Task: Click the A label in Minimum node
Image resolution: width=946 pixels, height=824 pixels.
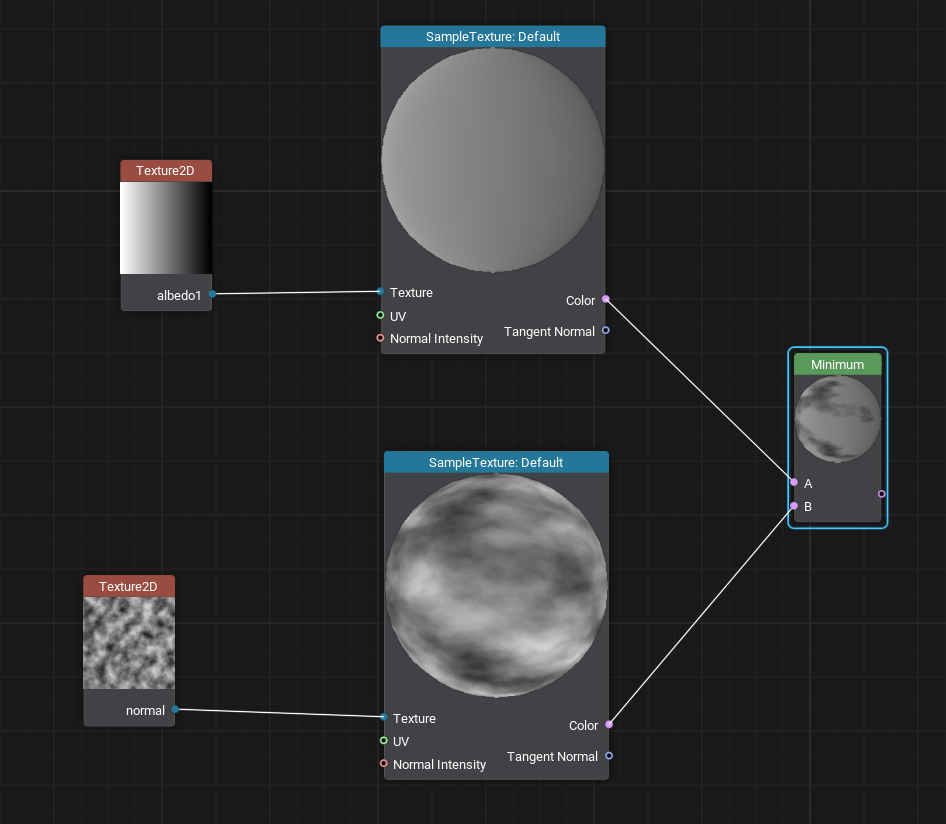Action: (808, 483)
